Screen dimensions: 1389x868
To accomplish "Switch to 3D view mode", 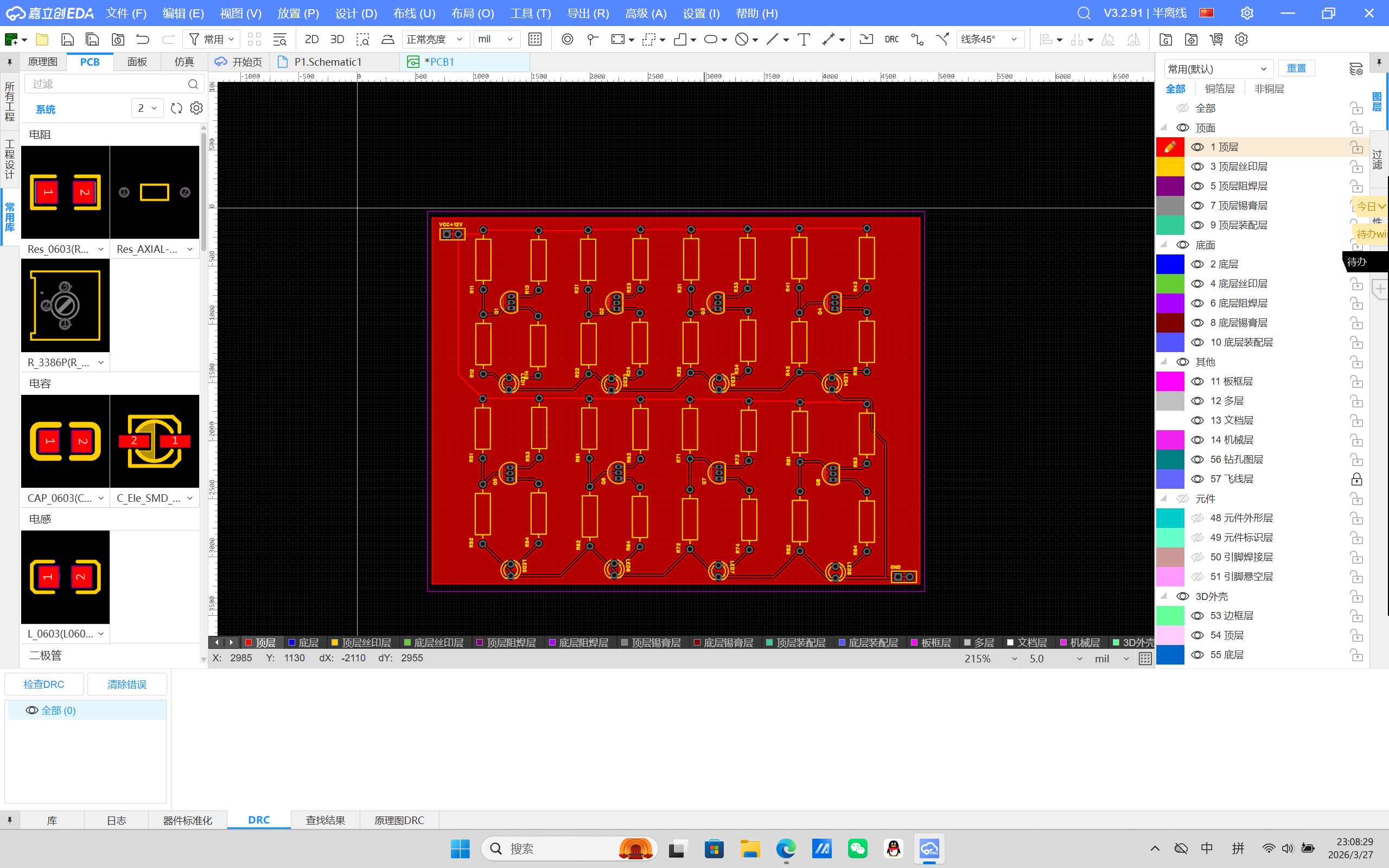I will coord(337,39).
